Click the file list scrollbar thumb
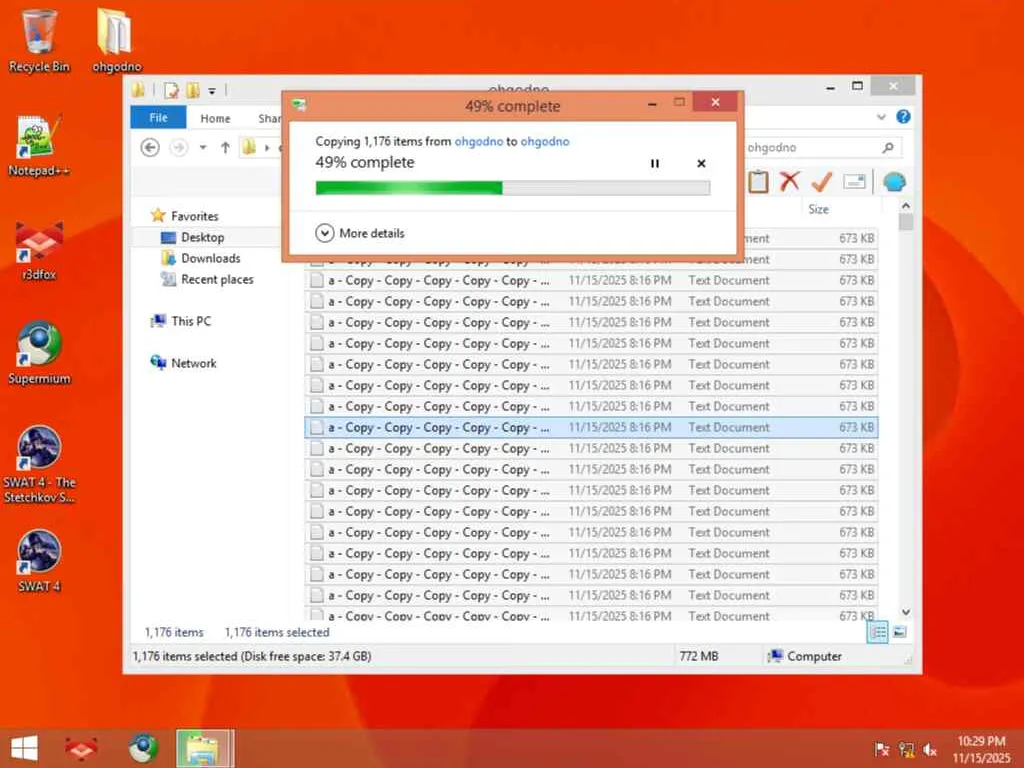 pyautogui.click(x=906, y=222)
